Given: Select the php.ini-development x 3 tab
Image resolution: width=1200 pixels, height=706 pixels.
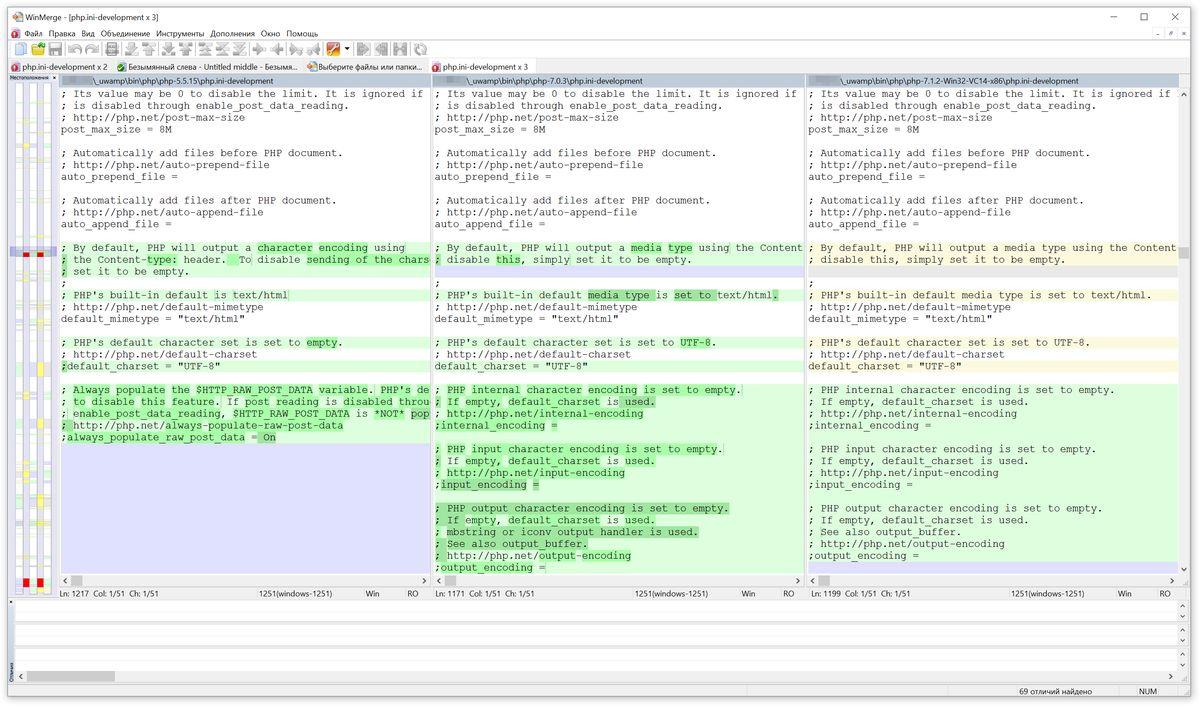Looking at the screenshot, I should coord(480,67).
